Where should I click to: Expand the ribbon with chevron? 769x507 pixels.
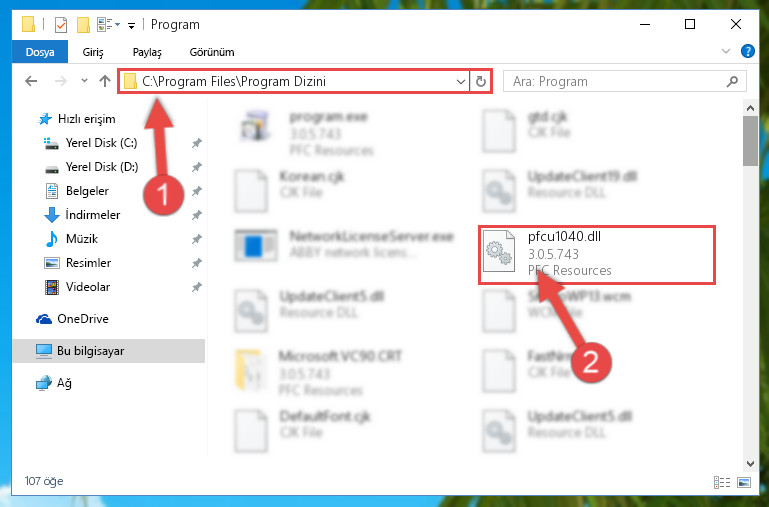(726, 51)
